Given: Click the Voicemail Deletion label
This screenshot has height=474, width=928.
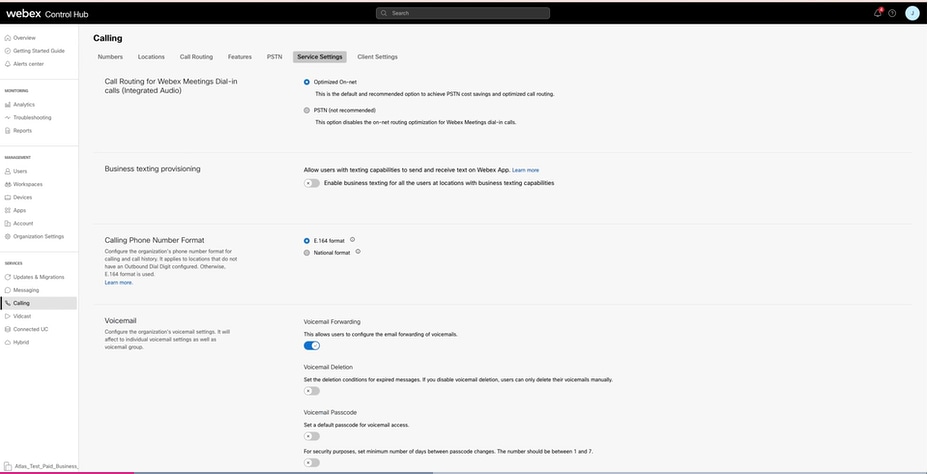Looking at the screenshot, I should [x=328, y=367].
